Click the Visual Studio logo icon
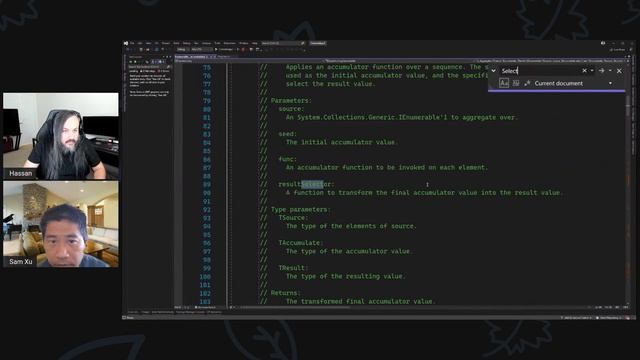This screenshot has height=360, width=640. coord(126,43)
